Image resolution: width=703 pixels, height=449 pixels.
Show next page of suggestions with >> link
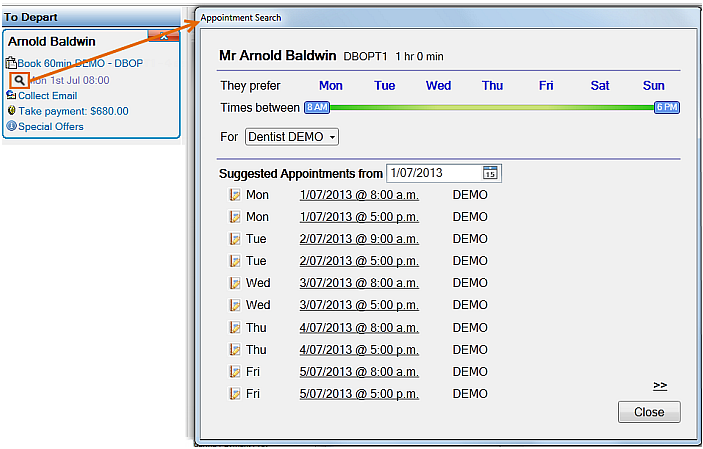[660, 386]
